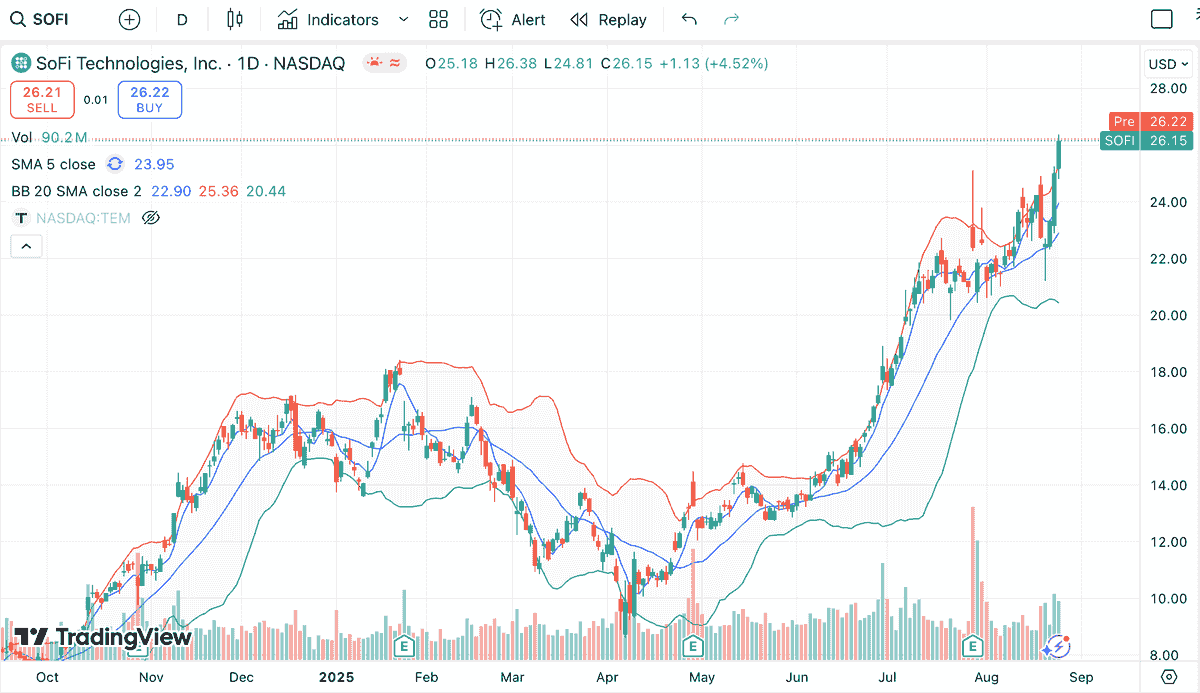Click the Alert label in the toolbar
The height and width of the screenshot is (693, 1200).
[x=528, y=20]
